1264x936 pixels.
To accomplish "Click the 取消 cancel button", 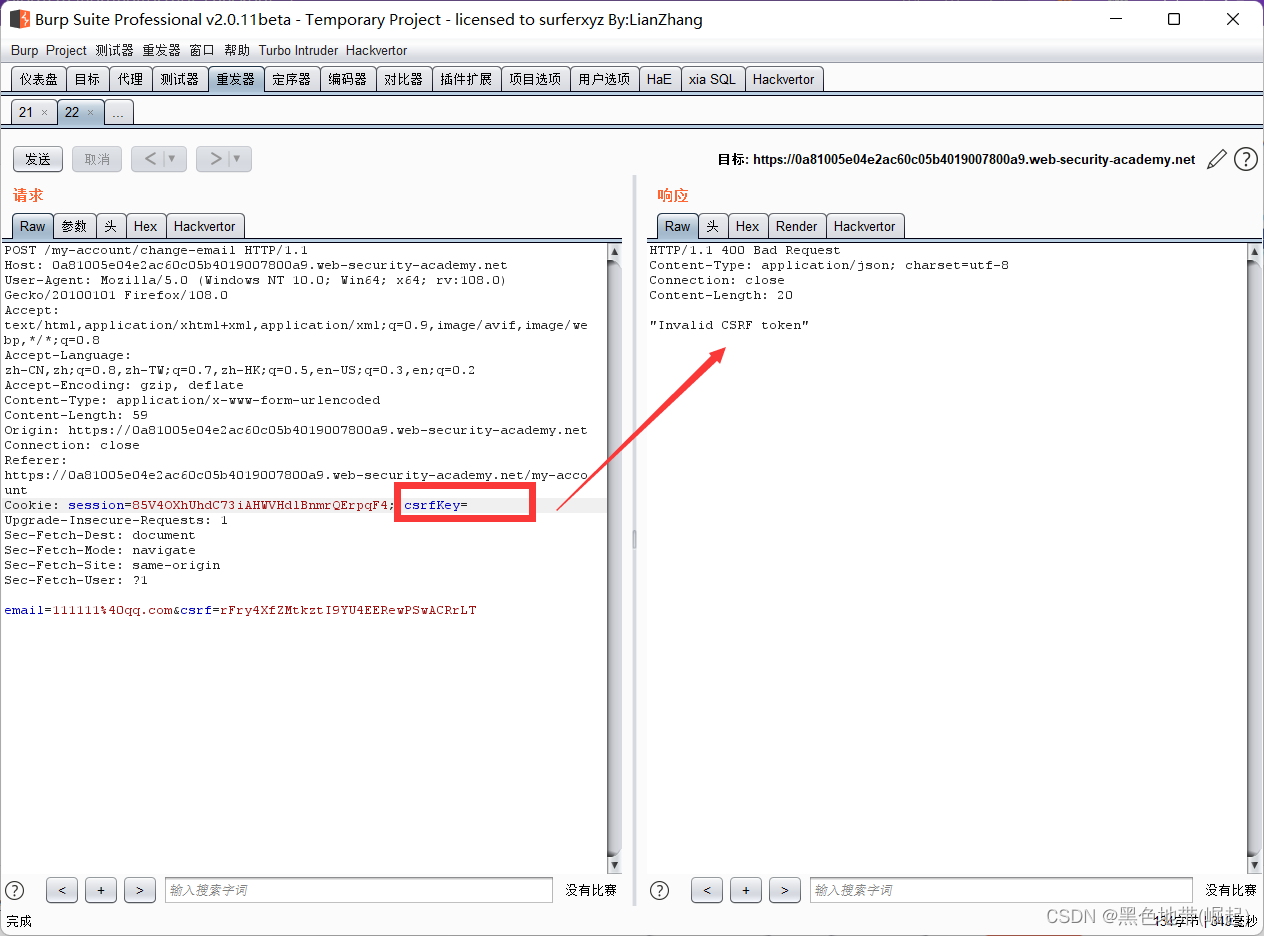I will pyautogui.click(x=97, y=159).
